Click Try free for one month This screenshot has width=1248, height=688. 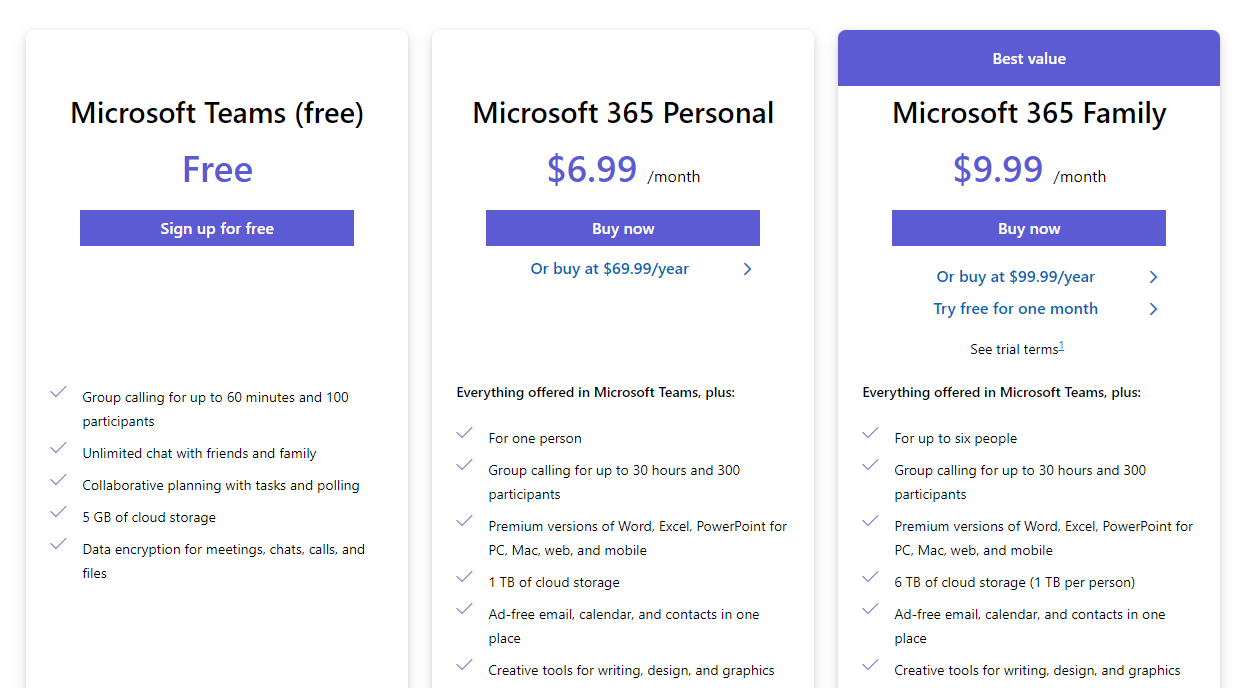pos(1016,309)
